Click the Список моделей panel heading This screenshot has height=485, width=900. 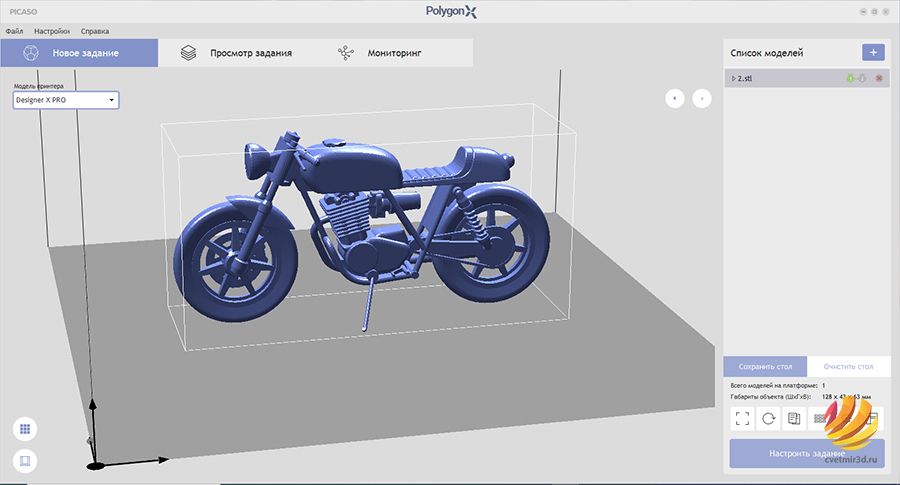[766, 53]
